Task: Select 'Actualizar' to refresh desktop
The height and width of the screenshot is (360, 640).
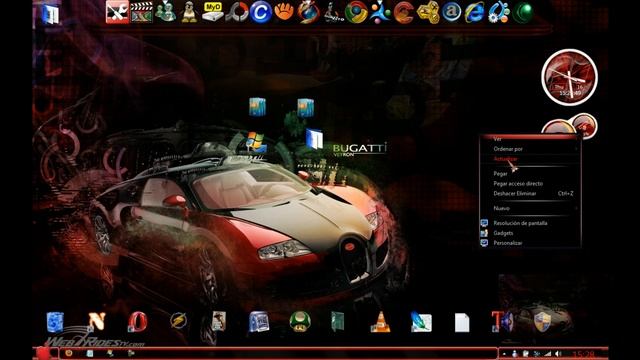Action: click(x=505, y=159)
